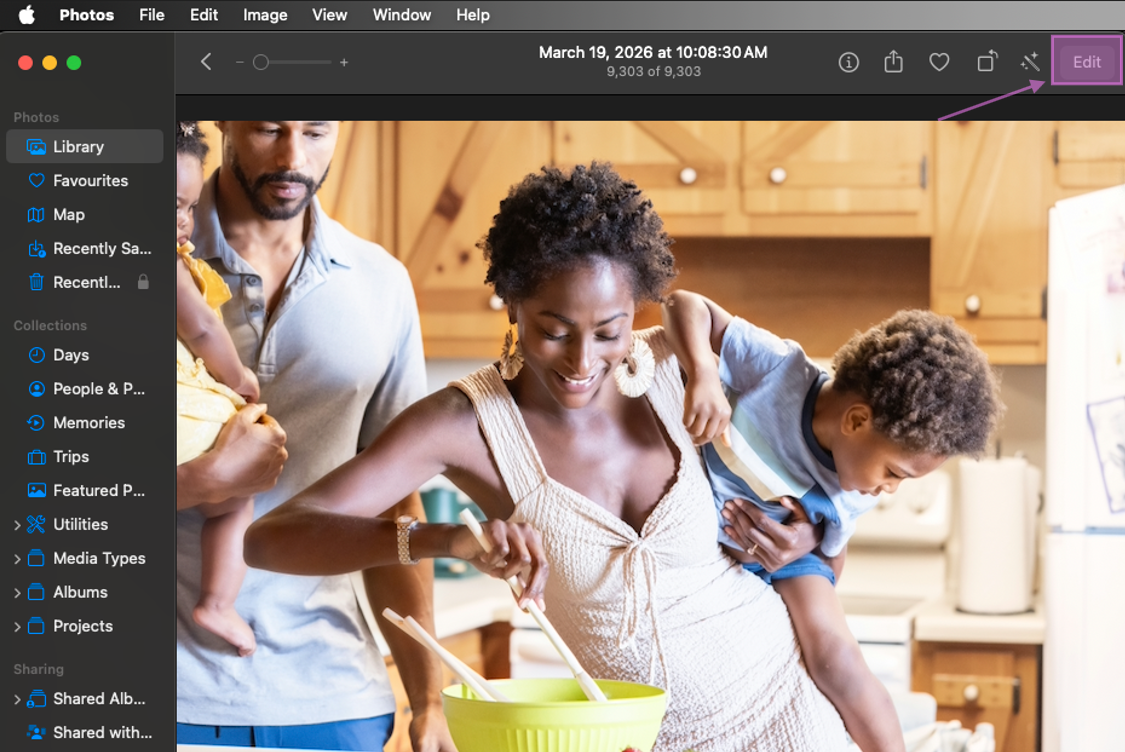Open the Edit menu in menu bar
This screenshot has height=752, width=1125.
tap(204, 15)
